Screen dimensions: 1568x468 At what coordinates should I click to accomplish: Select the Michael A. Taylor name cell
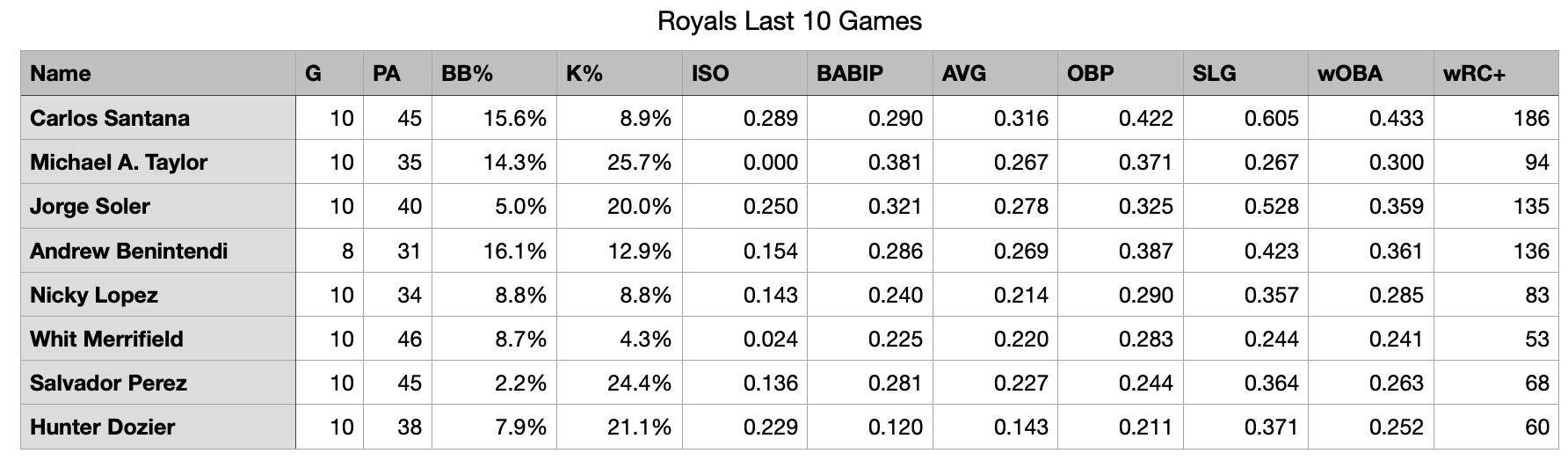point(119,162)
